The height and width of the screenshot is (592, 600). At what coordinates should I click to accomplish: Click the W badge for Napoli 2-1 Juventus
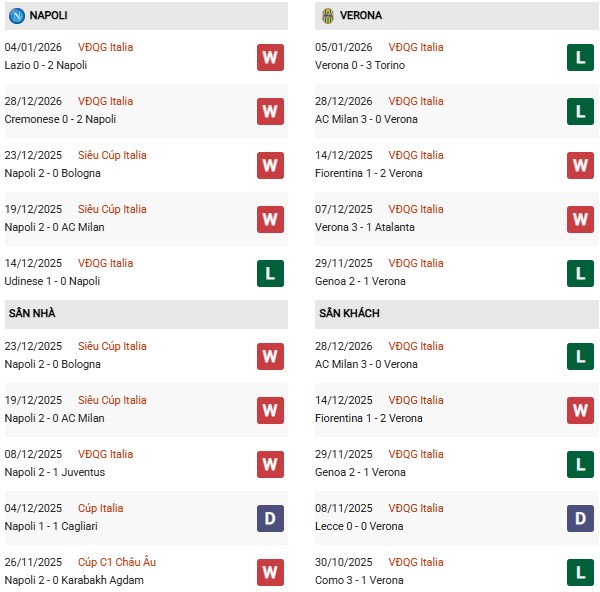pyautogui.click(x=270, y=464)
